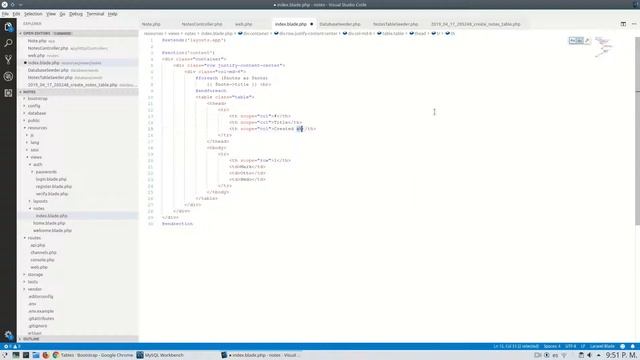Open .env.example in the explorer
Screen dimensions: 640x360
[x=41, y=311]
